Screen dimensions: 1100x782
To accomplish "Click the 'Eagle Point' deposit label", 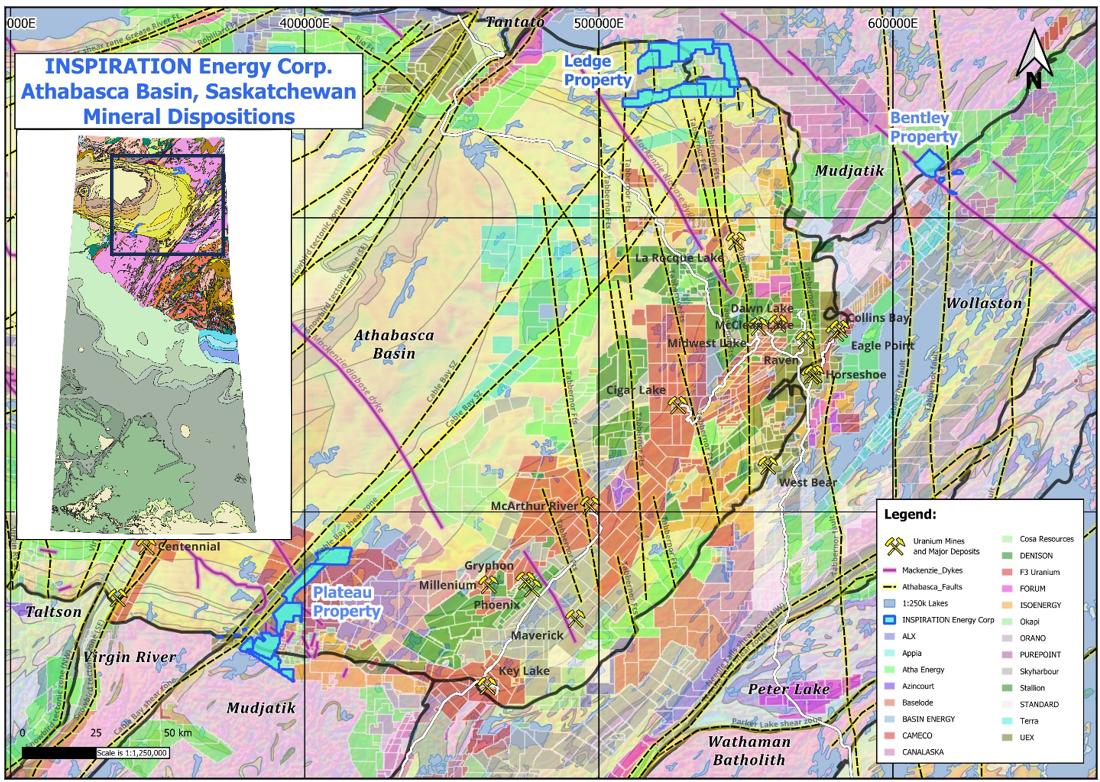I will point(883,345).
